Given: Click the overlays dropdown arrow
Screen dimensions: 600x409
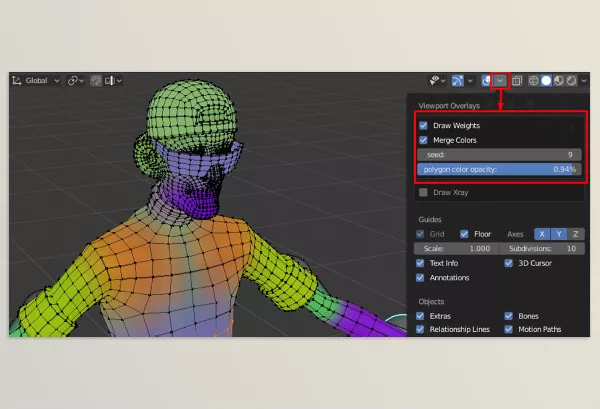Looking at the screenshot, I should pos(500,81).
